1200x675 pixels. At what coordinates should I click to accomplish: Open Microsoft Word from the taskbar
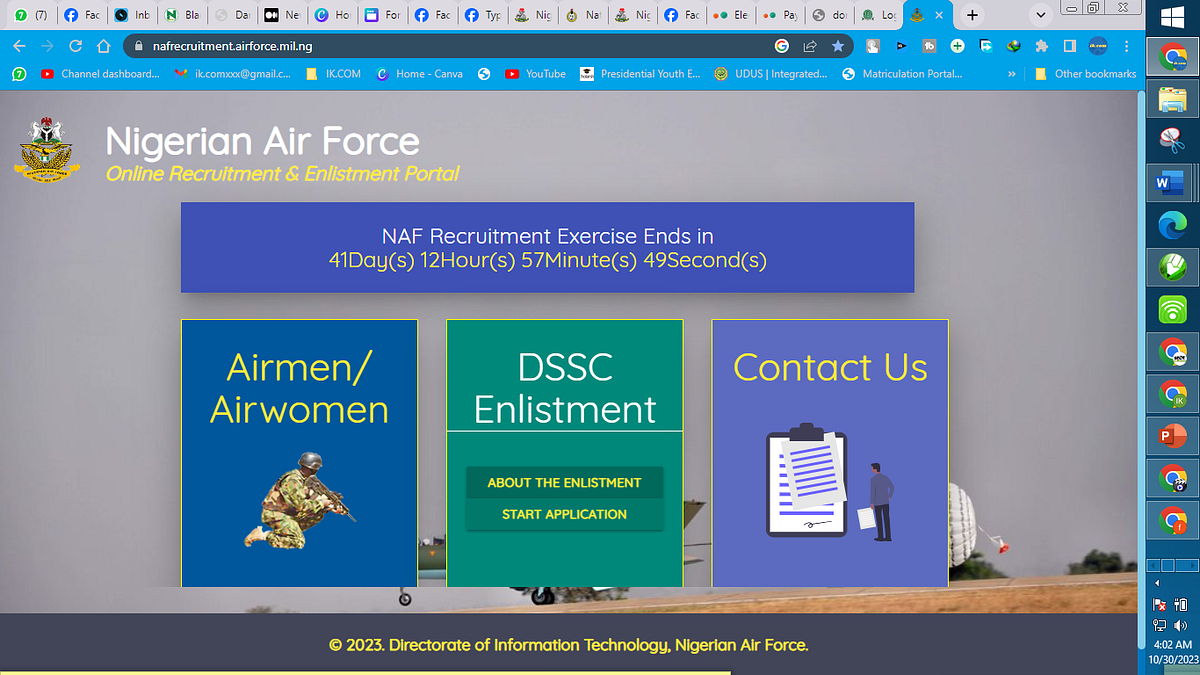pyautogui.click(x=1170, y=183)
